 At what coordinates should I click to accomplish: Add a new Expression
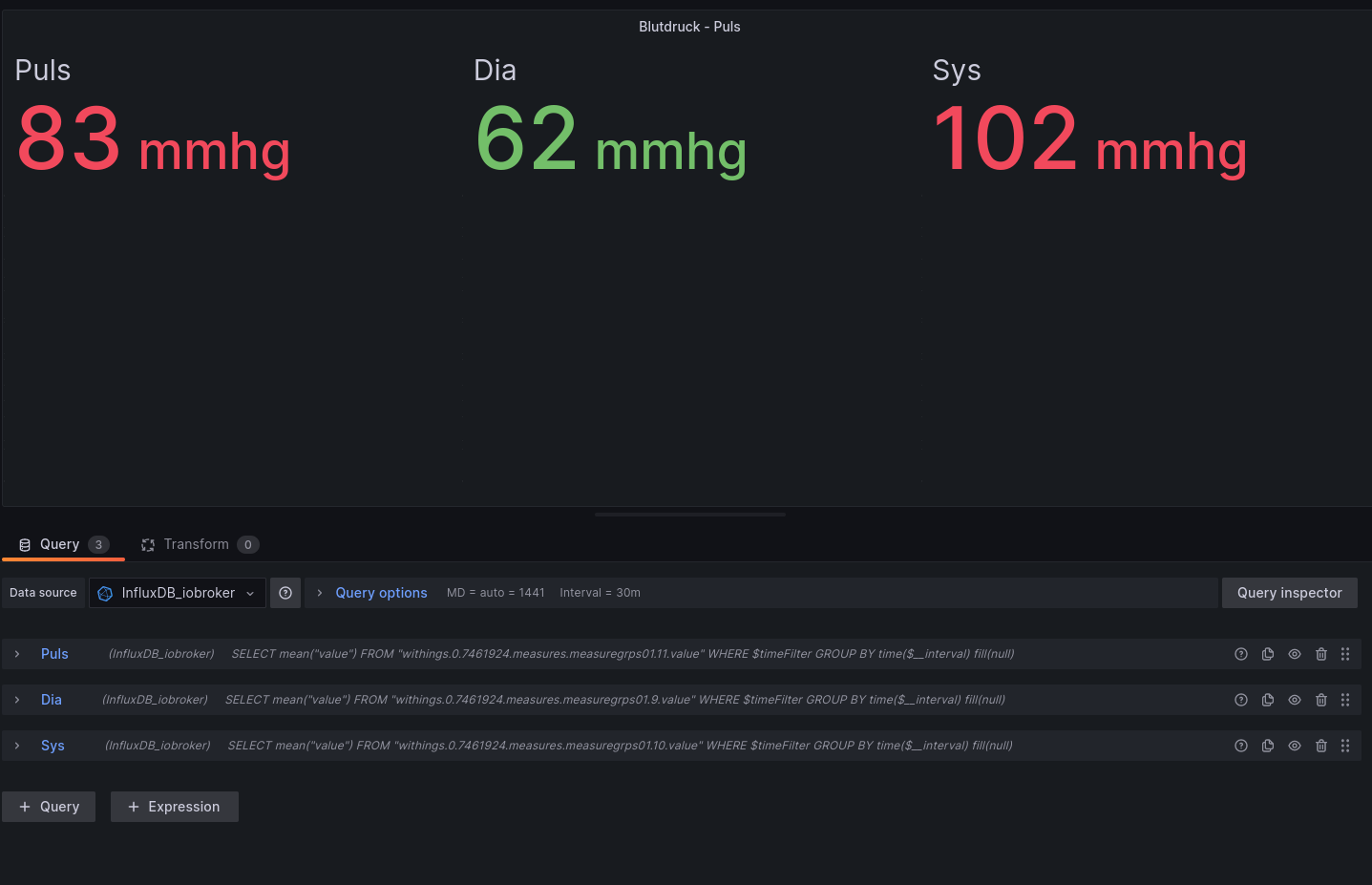pyautogui.click(x=174, y=807)
